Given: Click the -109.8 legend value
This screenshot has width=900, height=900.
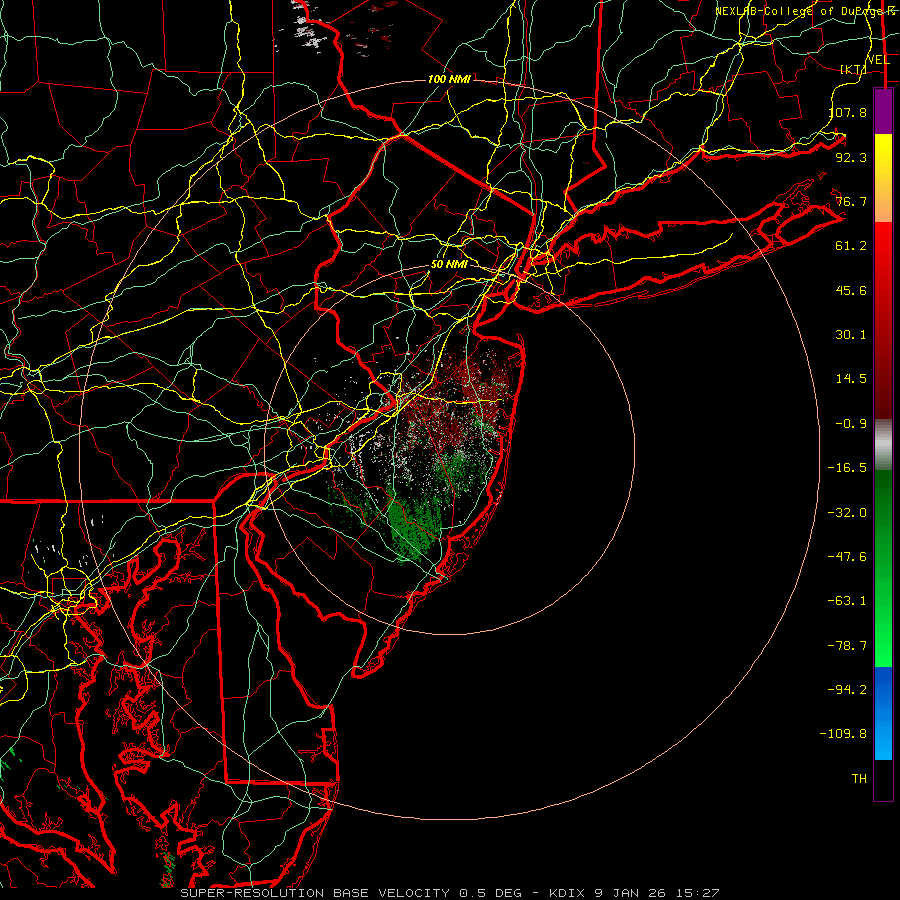Looking at the screenshot, I should pos(844,734).
